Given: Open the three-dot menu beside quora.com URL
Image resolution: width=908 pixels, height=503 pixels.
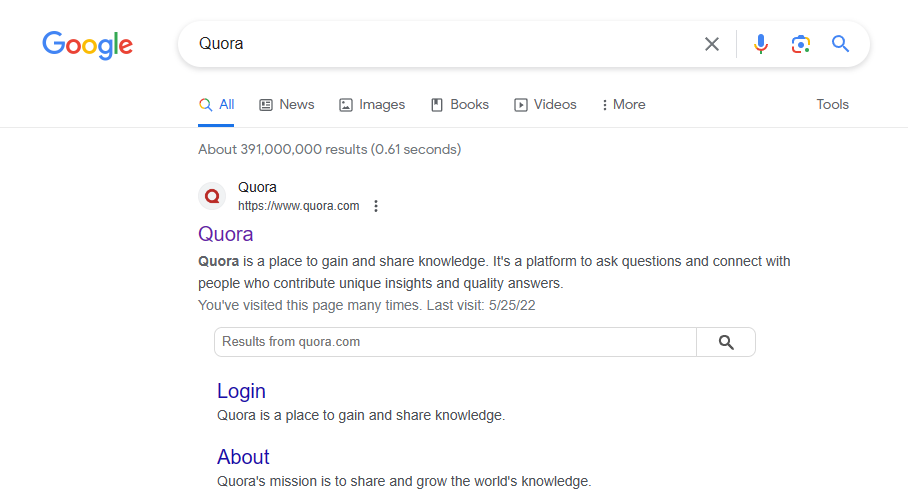Looking at the screenshot, I should pos(376,206).
